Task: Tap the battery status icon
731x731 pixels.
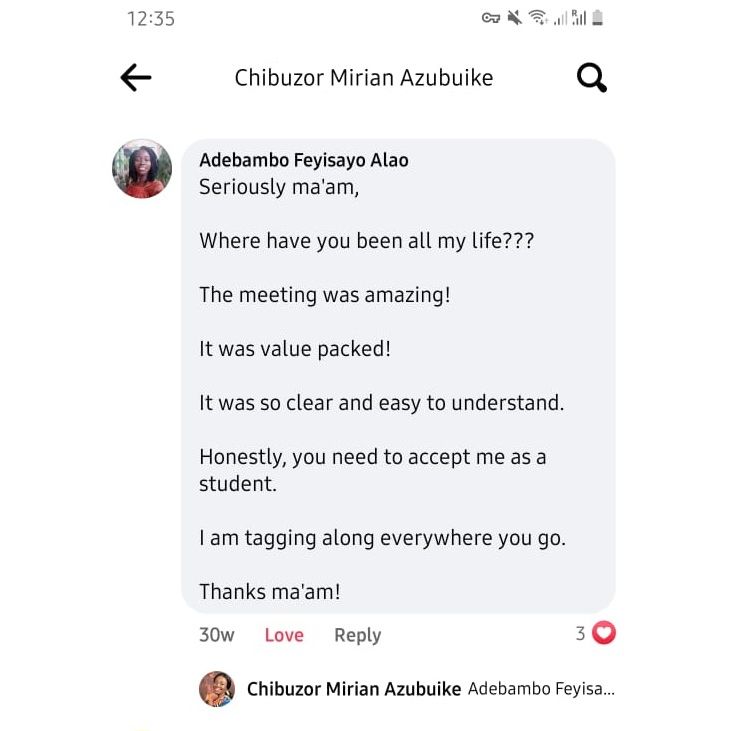Action: pyautogui.click(x=598, y=18)
